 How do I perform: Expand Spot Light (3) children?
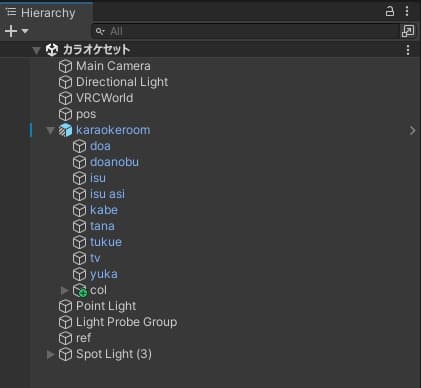click(x=50, y=354)
